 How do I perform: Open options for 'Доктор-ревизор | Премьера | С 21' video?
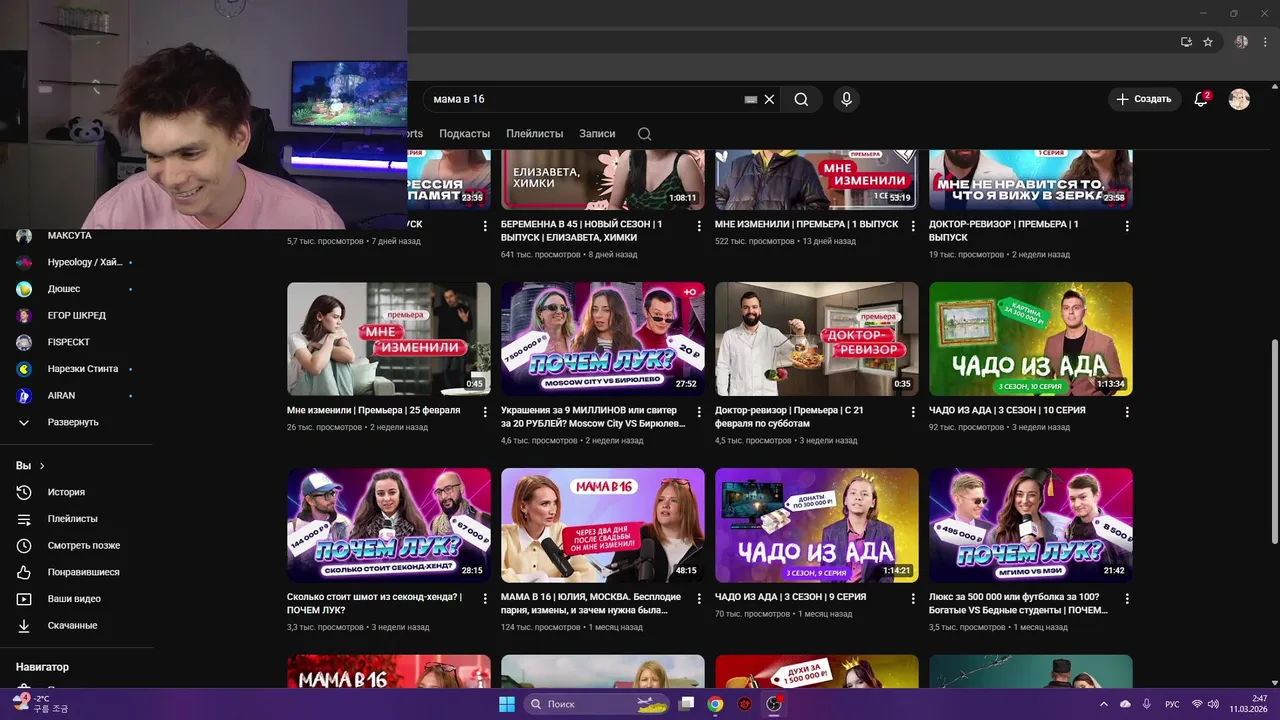click(913, 411)
